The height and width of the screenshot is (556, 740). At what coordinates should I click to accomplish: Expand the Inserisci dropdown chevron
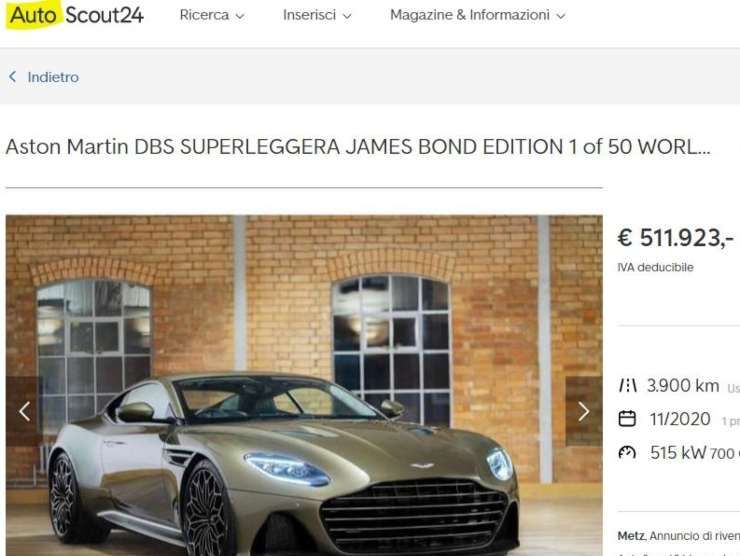coord(347,16)
